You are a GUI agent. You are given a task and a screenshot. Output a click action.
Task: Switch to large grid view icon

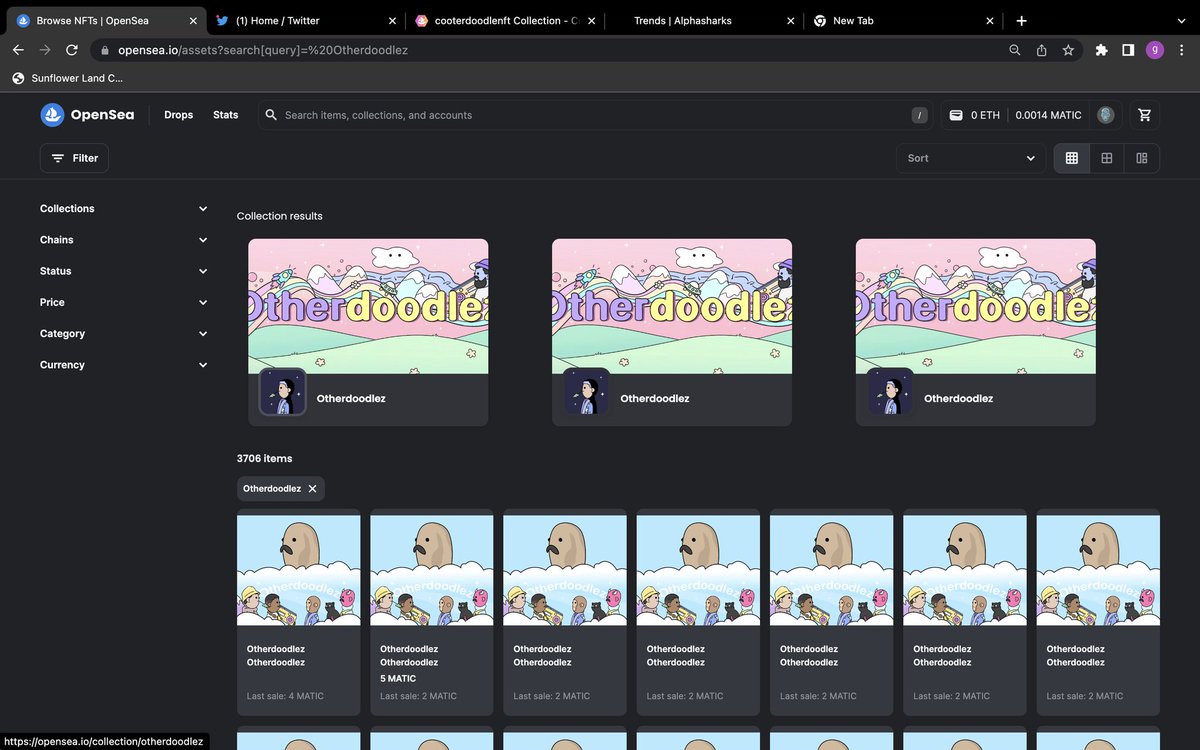pos(1107,158)
